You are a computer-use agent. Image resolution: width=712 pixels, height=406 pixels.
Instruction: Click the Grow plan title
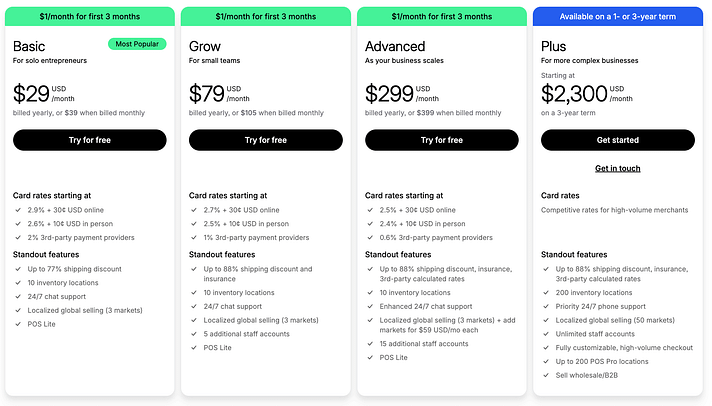pyautogui.click(x=205, y=46)
